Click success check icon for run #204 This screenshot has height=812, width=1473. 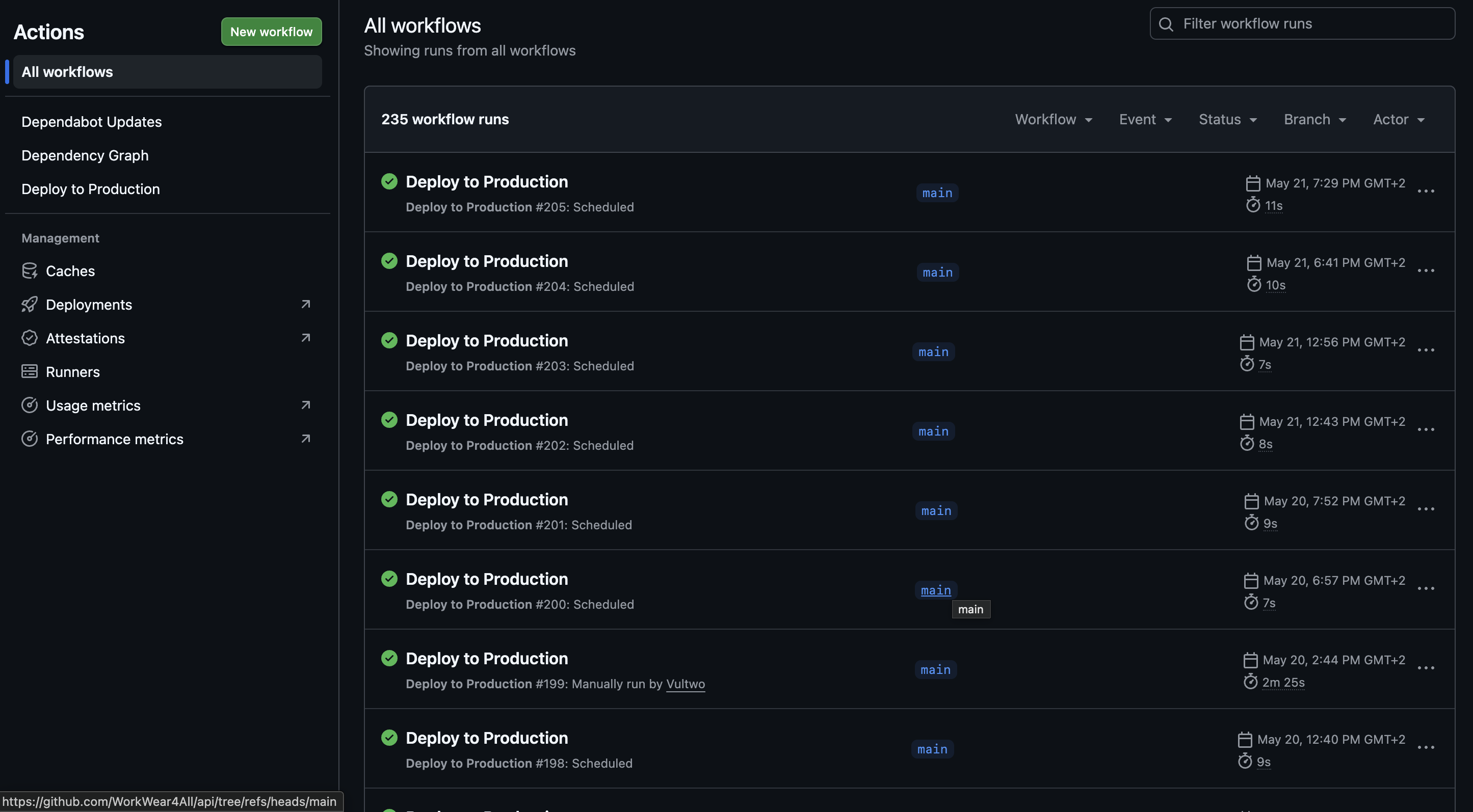389,261
